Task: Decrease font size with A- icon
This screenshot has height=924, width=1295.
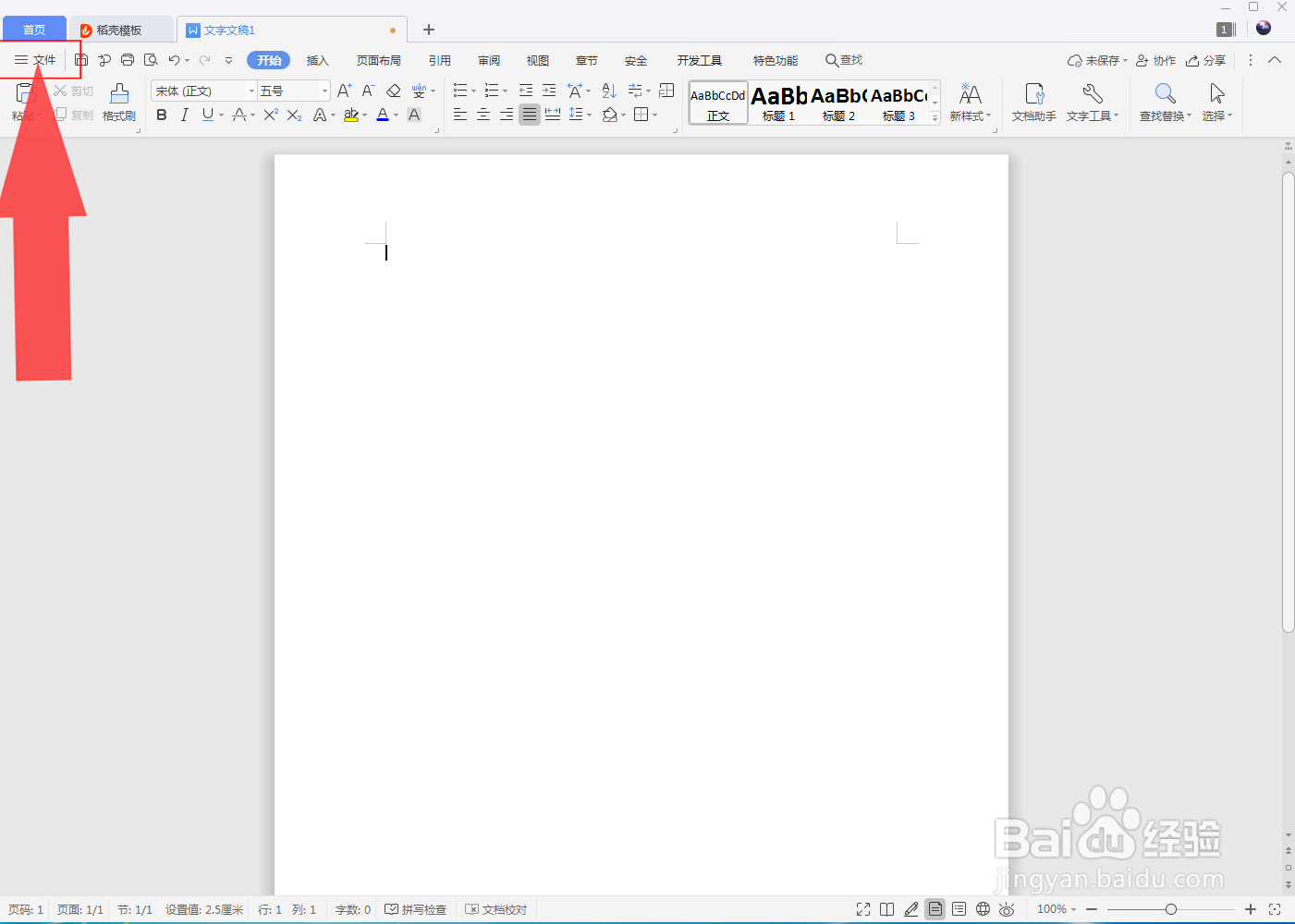Action: pyautogui.click(x=368, y=91)
